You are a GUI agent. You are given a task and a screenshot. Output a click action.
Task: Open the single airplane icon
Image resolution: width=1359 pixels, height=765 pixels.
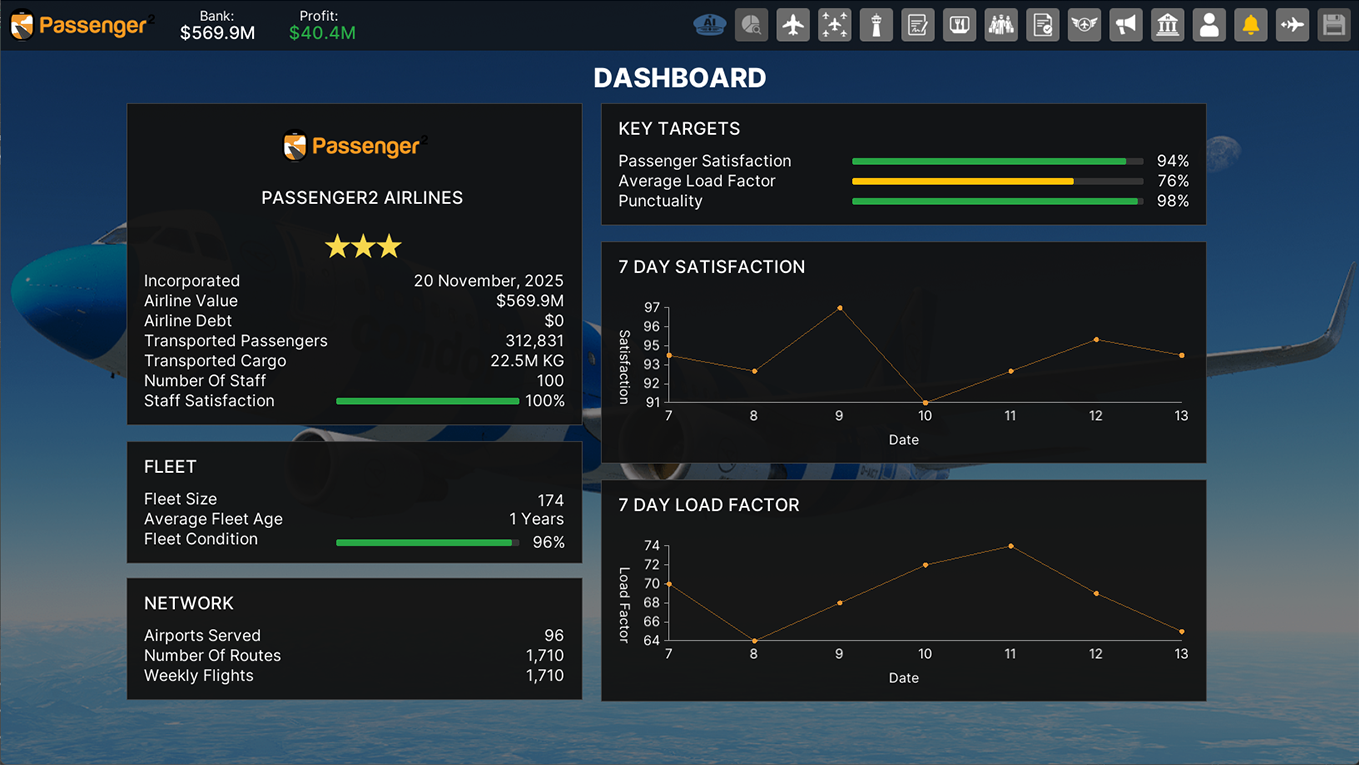coord(793,25)
